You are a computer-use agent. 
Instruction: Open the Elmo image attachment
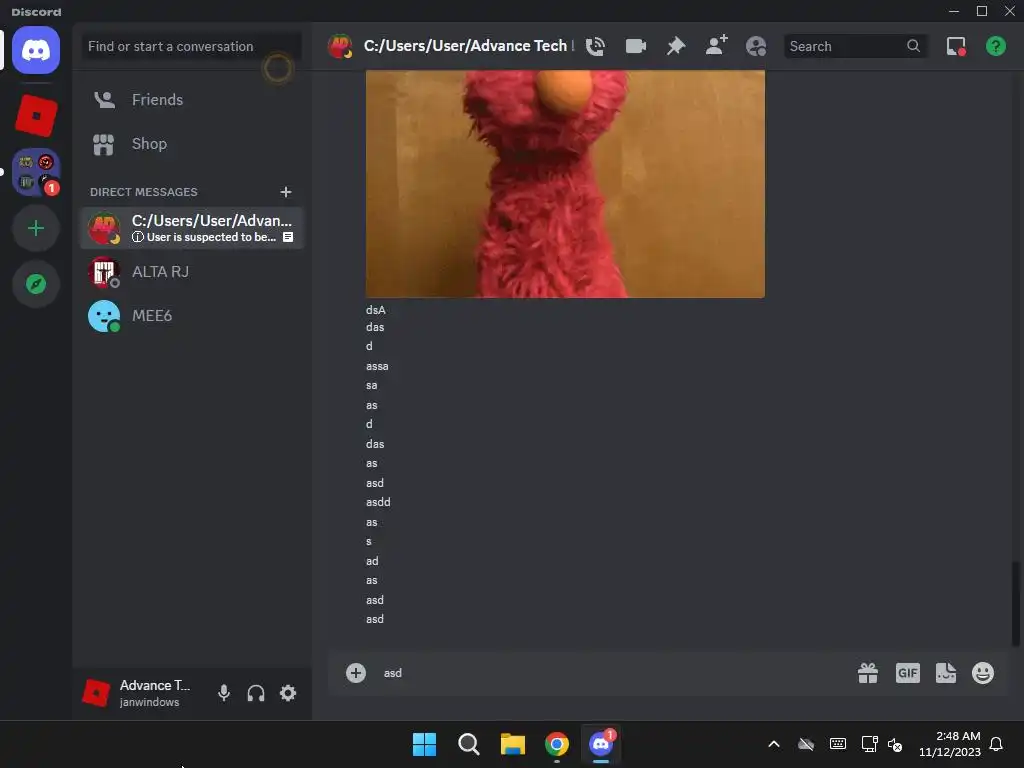[x=565, y=184]
